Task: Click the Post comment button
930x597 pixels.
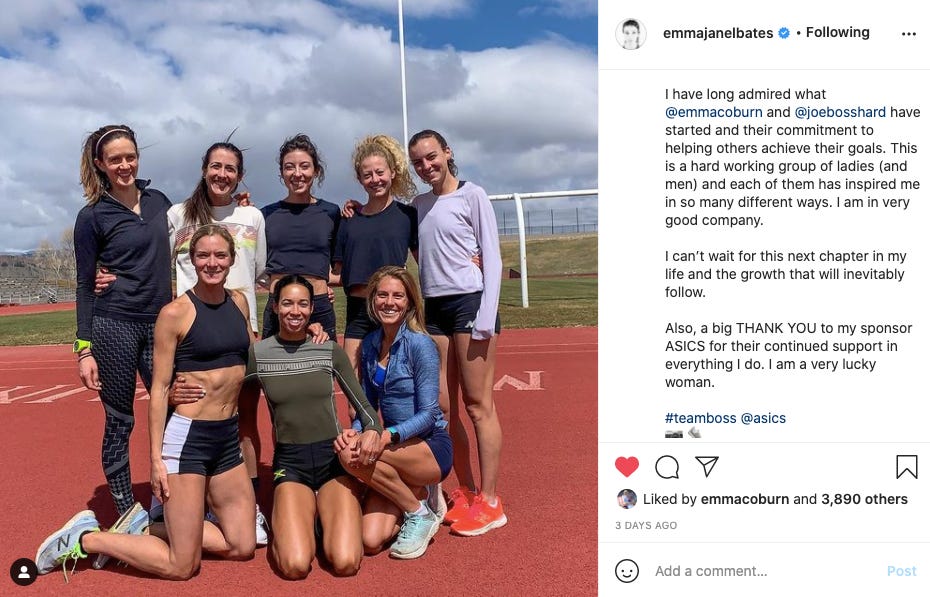Action: (902, 571)
